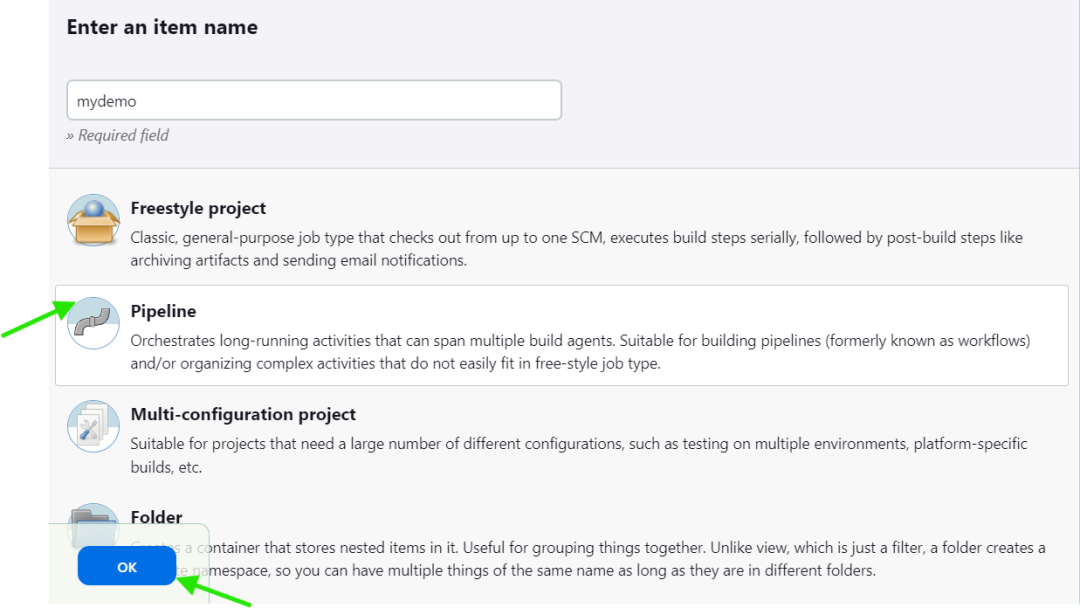Select the Freestyle project title
The height and width of the screenshot is (608, 1080).
point(198,208)
